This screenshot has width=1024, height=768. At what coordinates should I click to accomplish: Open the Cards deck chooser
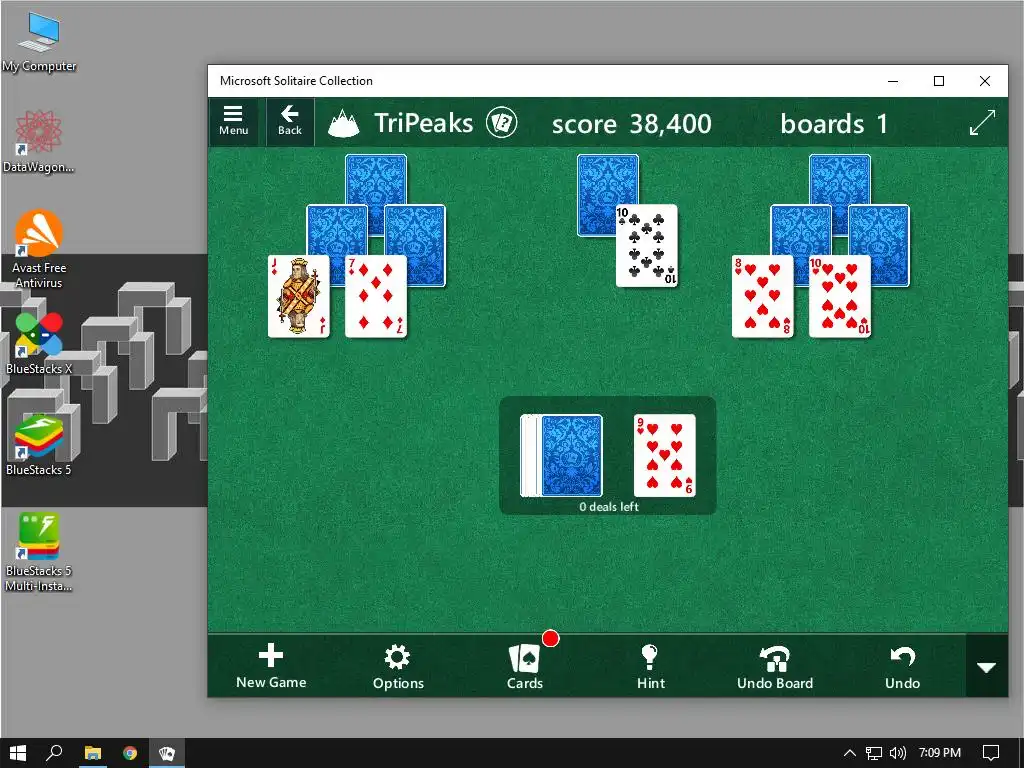click(x=525, y=667)
